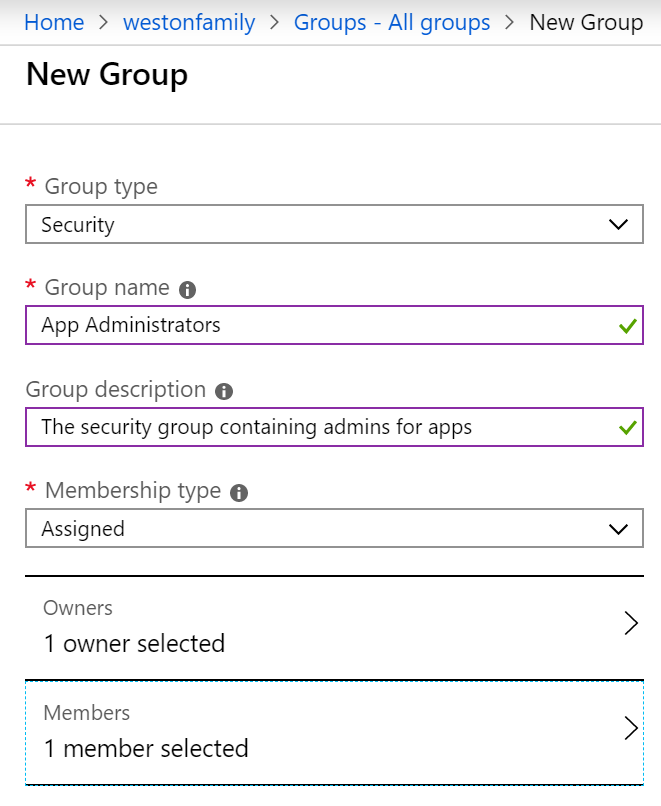This screenshot has width=661, height=806.
Task: Expand Membership type using its chevron arrow
Action: 618,529
